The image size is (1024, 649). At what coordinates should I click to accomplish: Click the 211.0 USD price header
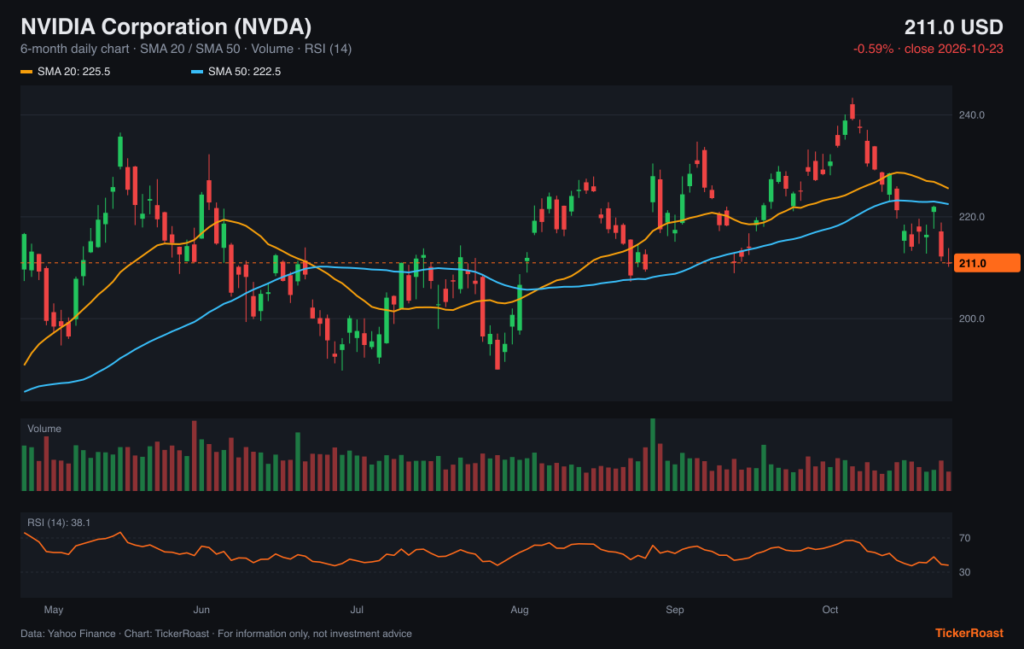[953, 27]
